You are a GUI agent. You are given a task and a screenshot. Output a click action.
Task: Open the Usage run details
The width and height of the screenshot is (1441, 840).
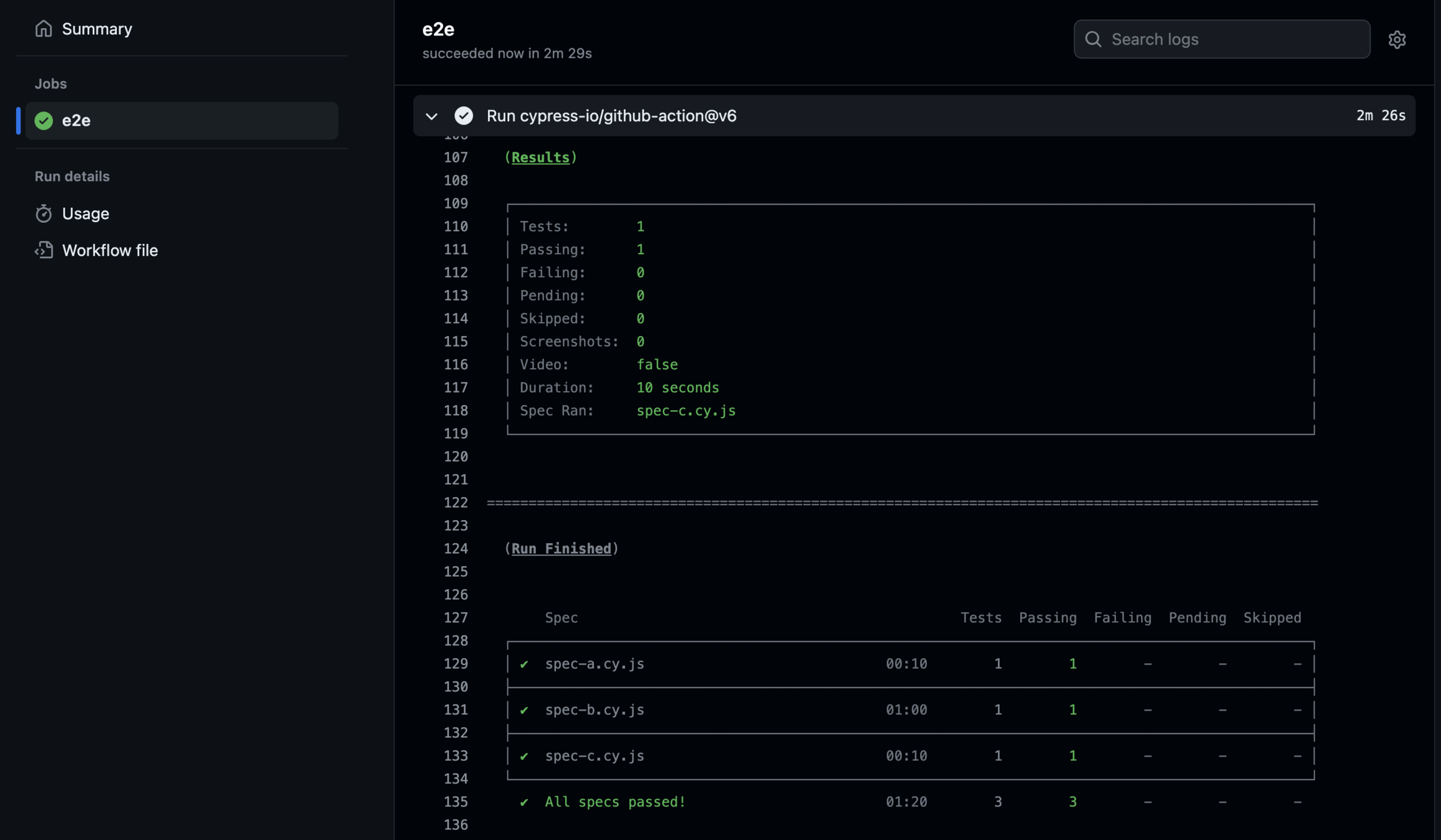pyautogui.click(x=85, y=213)
